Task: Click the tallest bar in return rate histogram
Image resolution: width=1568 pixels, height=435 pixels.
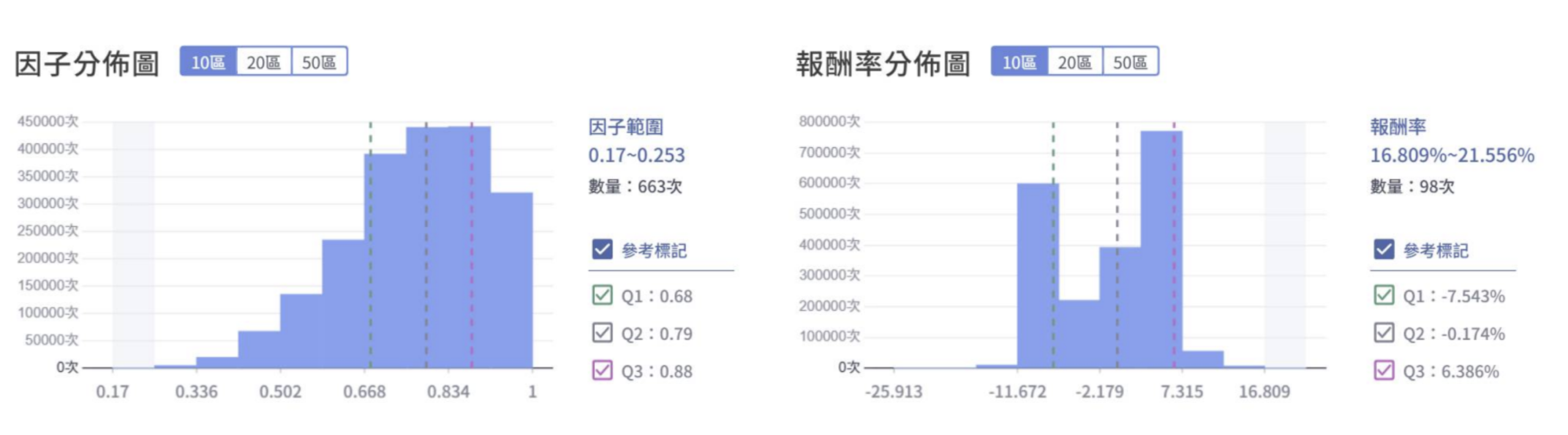Action: [x=1161, y=251]
